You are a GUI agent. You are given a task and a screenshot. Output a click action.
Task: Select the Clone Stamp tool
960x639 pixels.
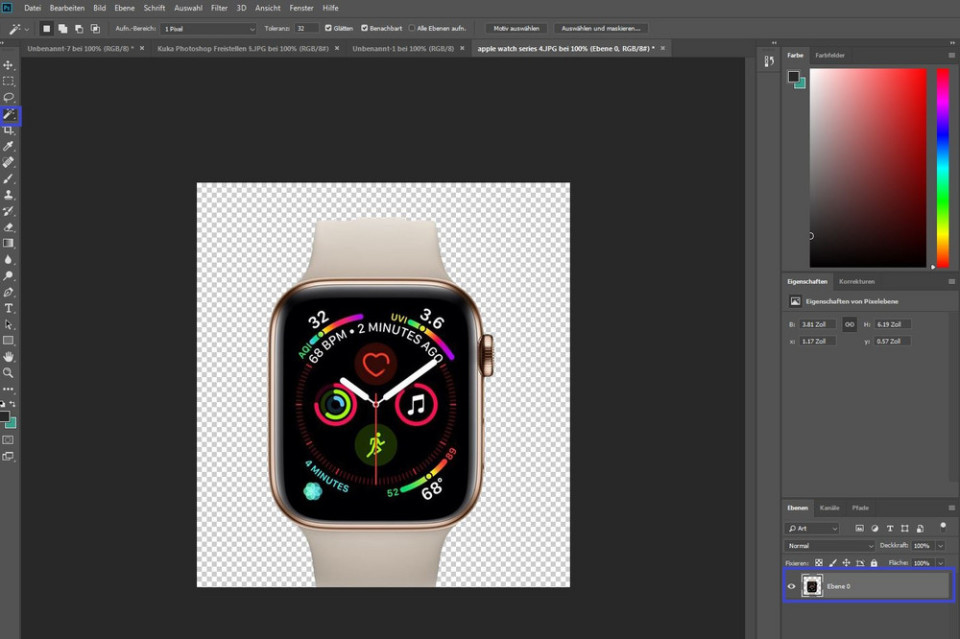(9, 195)
